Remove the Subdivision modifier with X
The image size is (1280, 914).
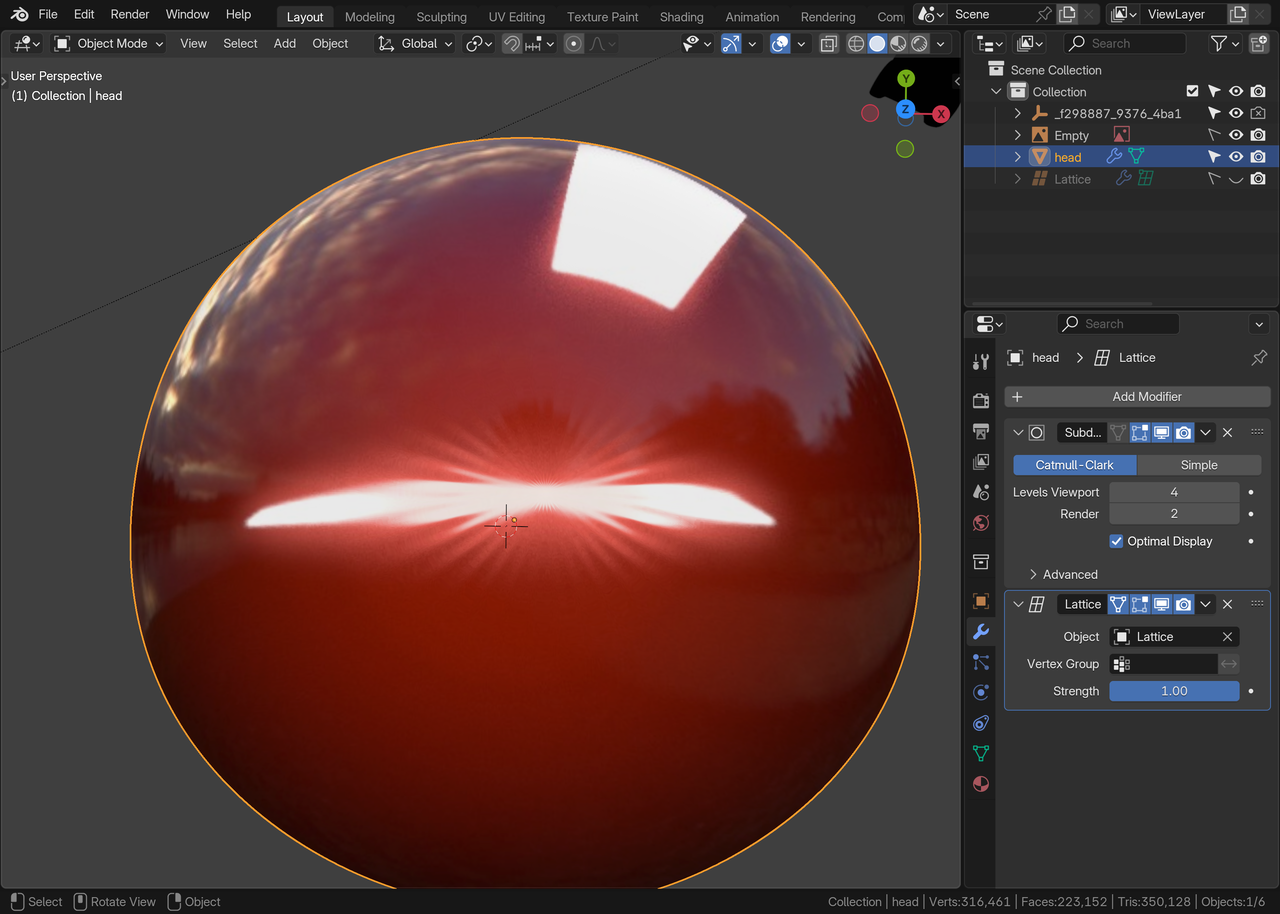coord(1228,433)
